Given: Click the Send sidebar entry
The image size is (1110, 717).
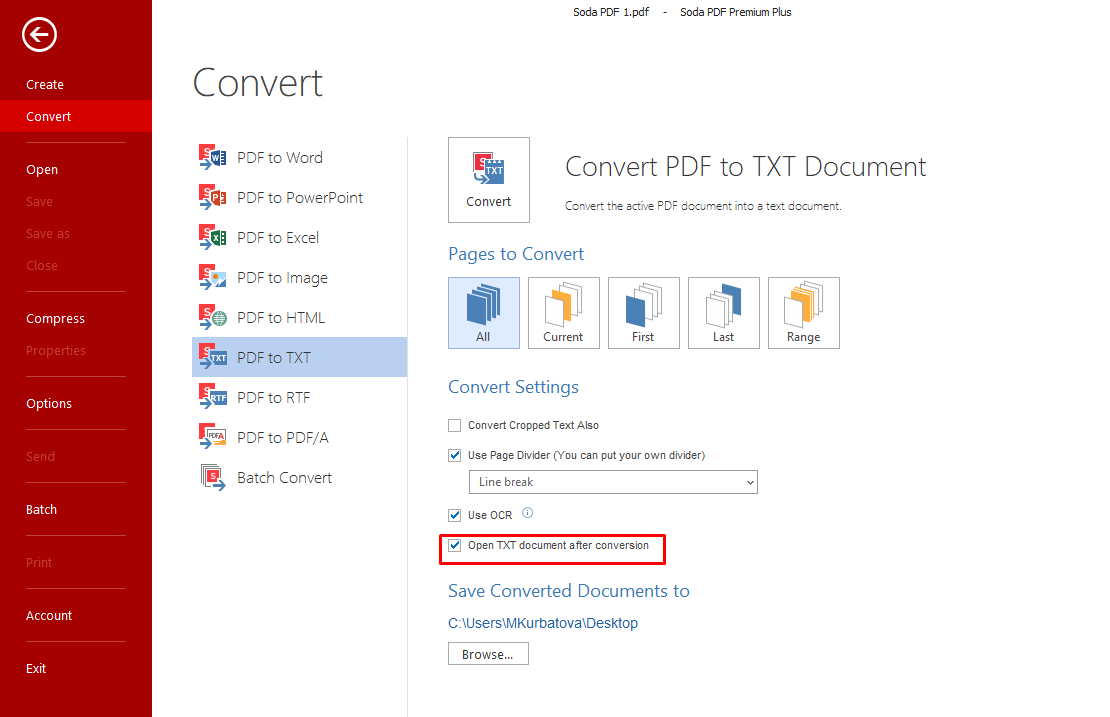Looking at the screenshot, I should (40, 457).
